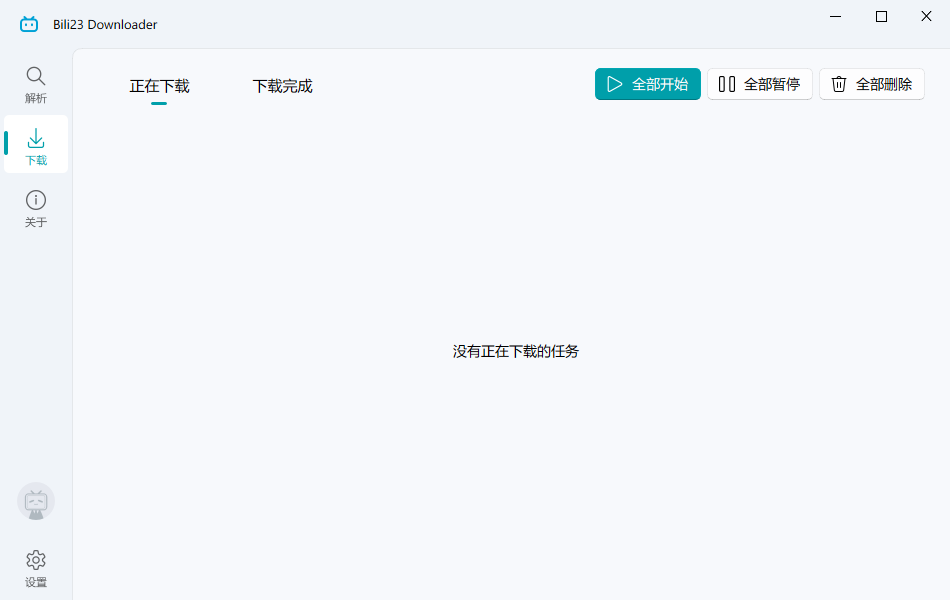This screenshot has height=600, width=950.
Task: Select the 正在下载 tab
Action: 159,86
